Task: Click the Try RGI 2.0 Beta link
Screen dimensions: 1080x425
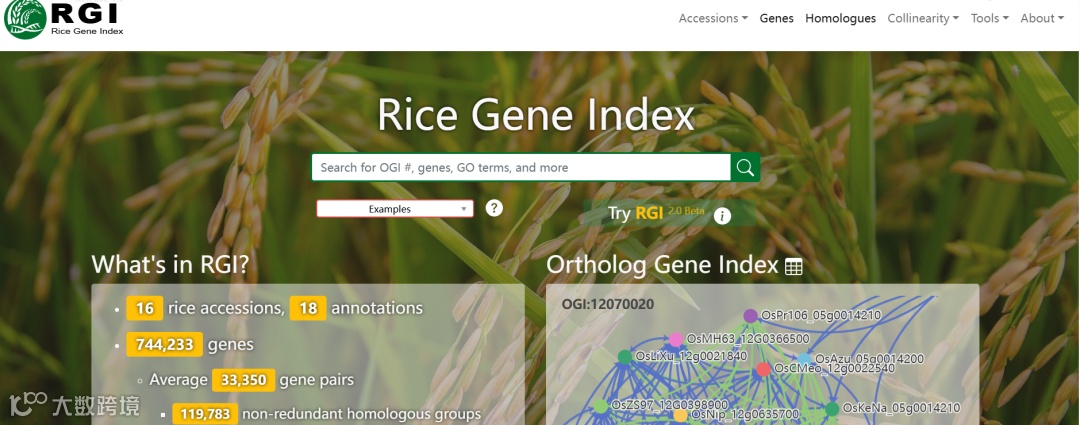Action: coord(656,213)
